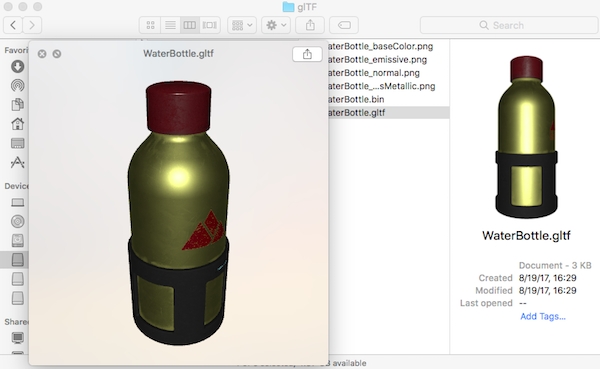Click the Share button in Quick Look window

[307, 54]
